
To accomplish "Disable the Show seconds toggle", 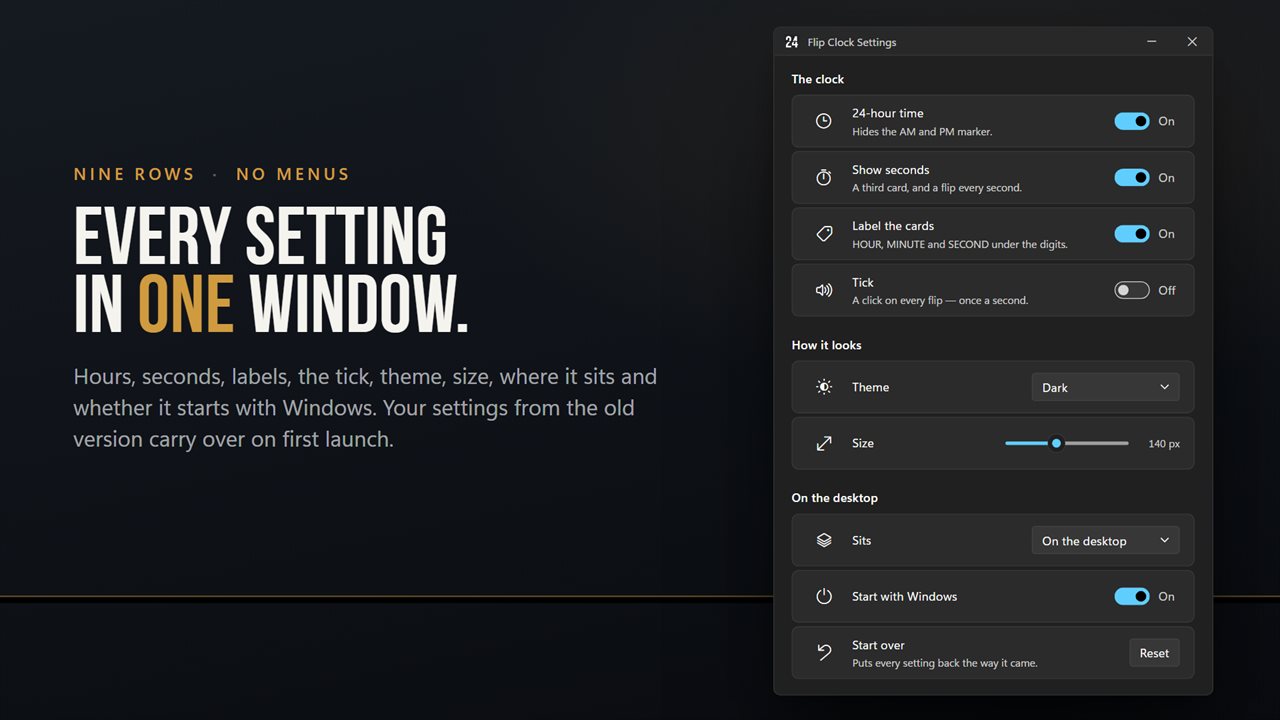I will (x=1132, y=178).
